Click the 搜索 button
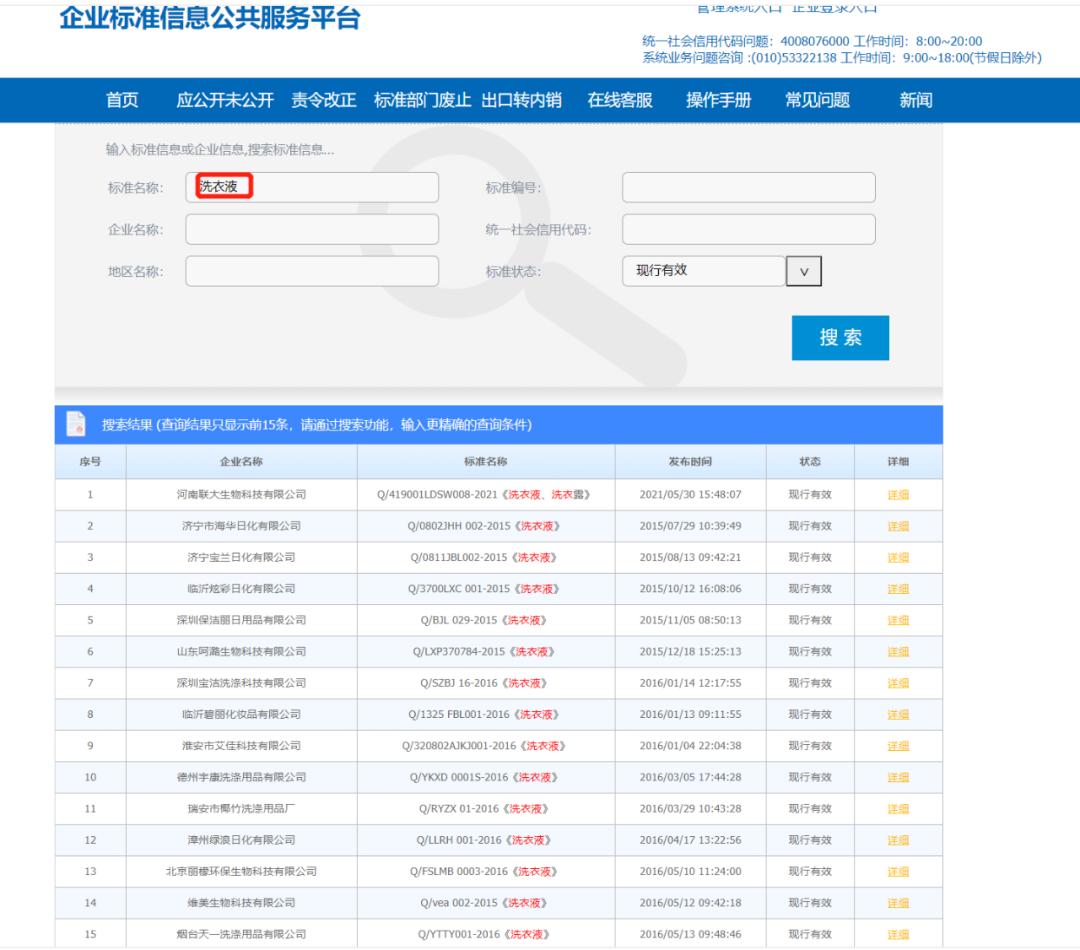 click(x=840, y=338)
